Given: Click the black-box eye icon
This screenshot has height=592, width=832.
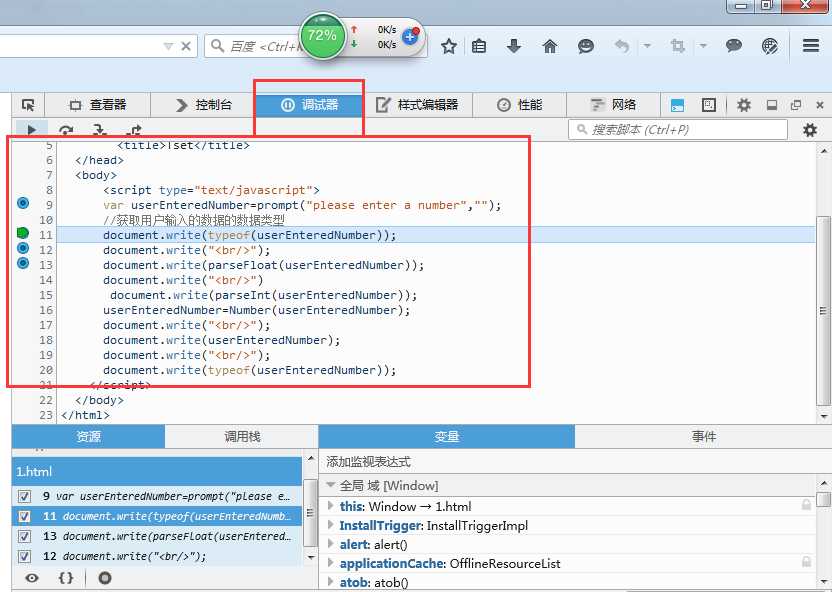Looking at the screenshot, I should (32, 578).
